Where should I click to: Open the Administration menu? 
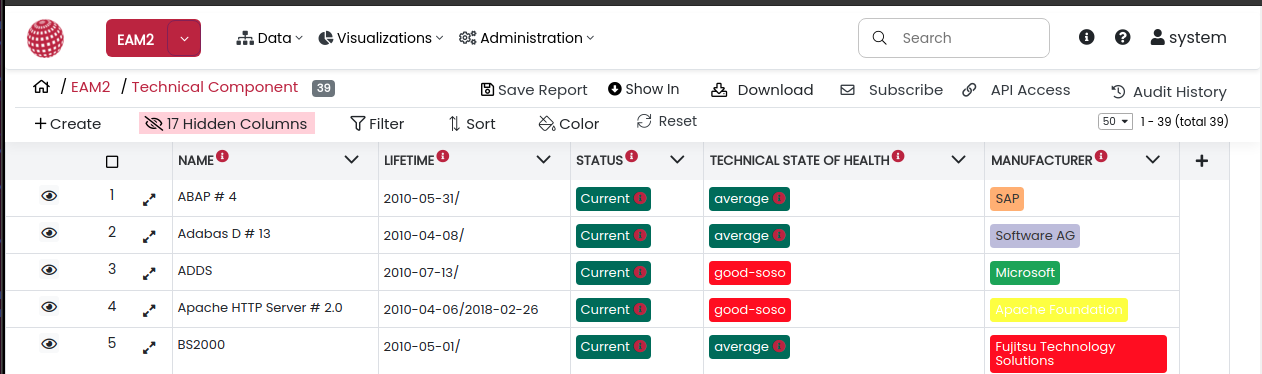pos(526,38)
